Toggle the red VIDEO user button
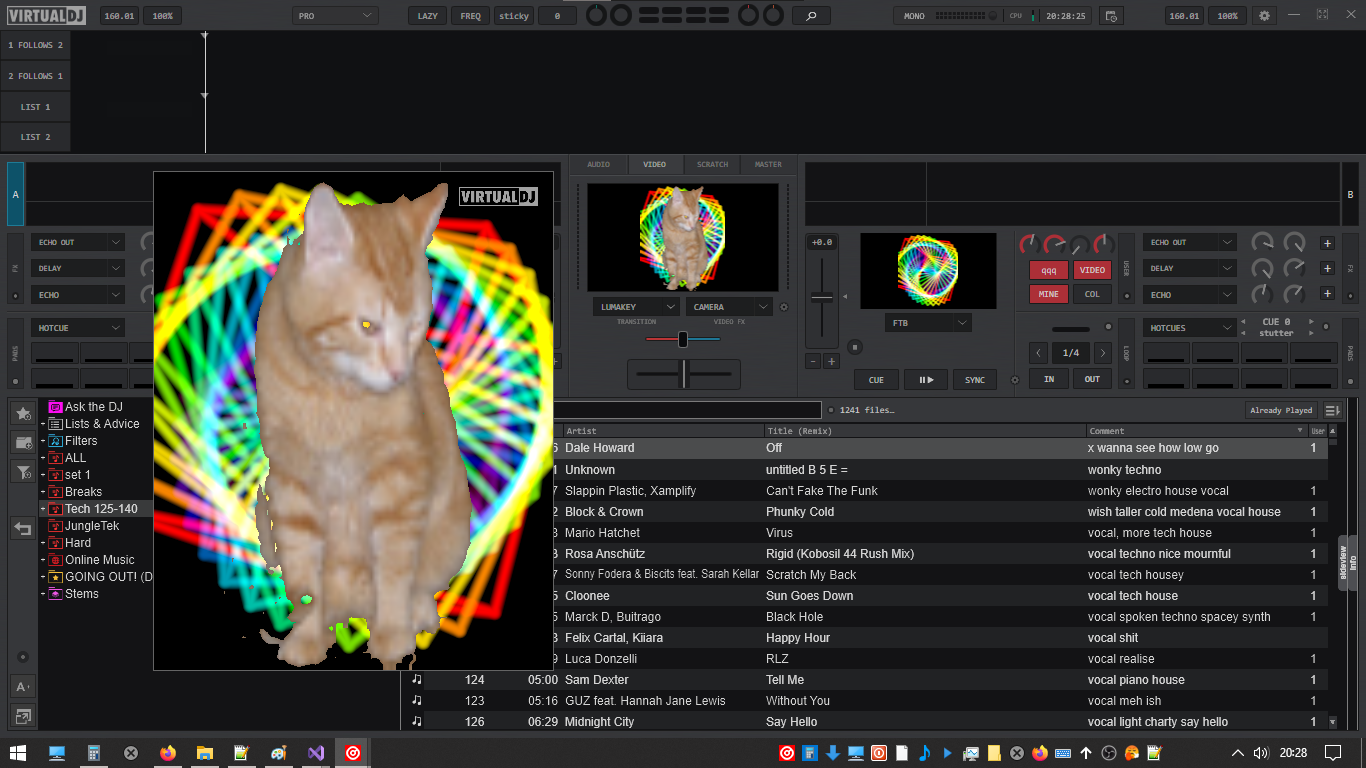The width and height of the screenshot is (1366, 768). [1092, 270]
